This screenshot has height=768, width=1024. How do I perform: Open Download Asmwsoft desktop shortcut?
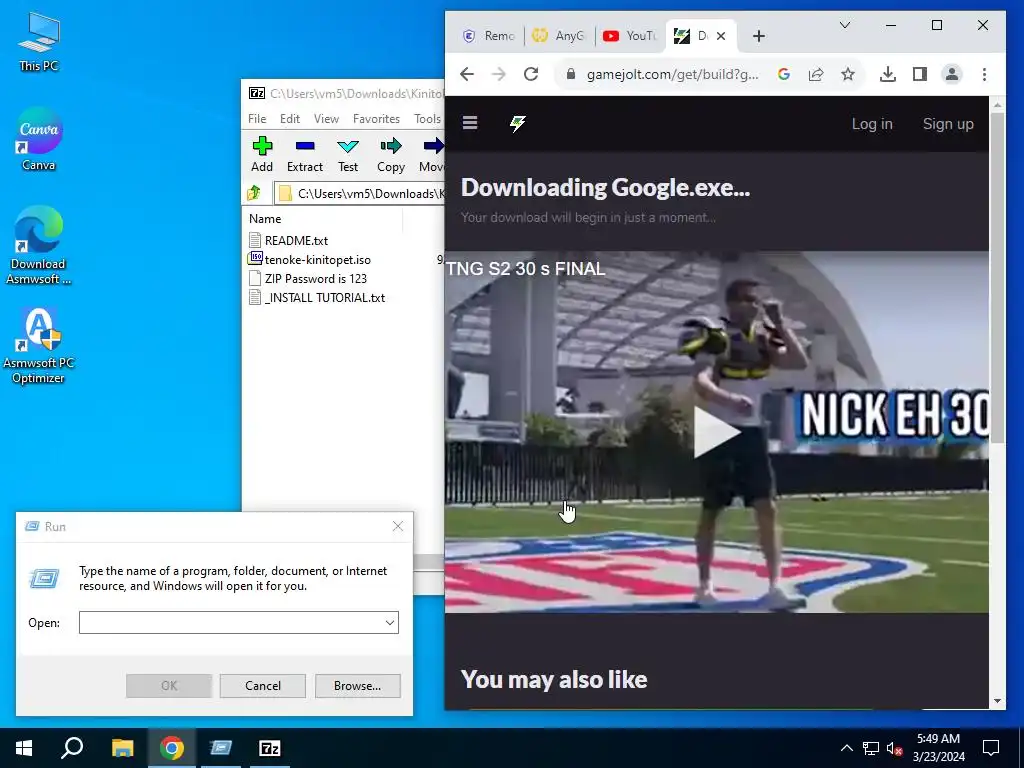tap(39, 246)
